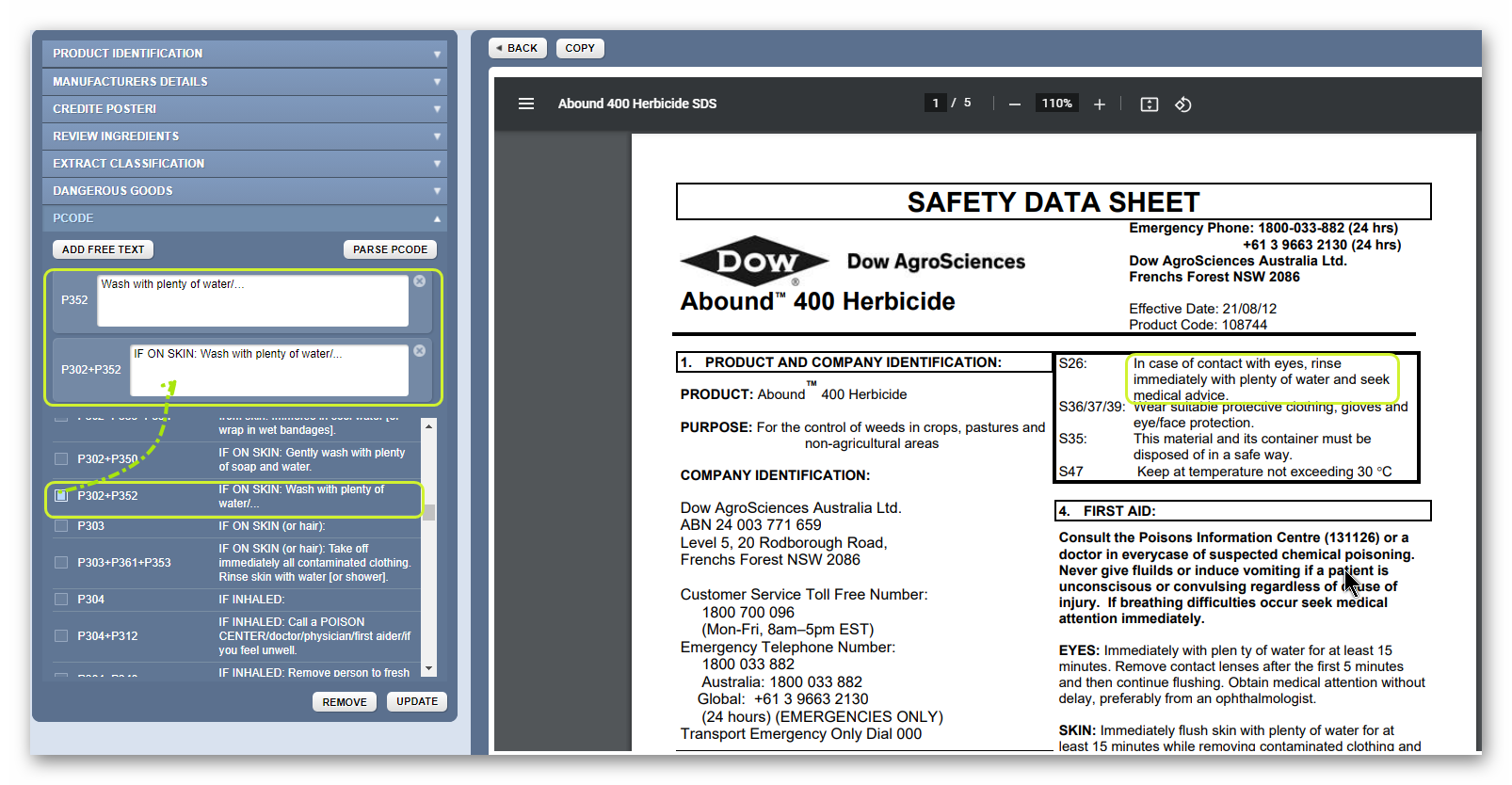Expand the Dangerous Goods section
This screenshot has height=785, width=1512.
pyautogui.click(x=245, y=191)
